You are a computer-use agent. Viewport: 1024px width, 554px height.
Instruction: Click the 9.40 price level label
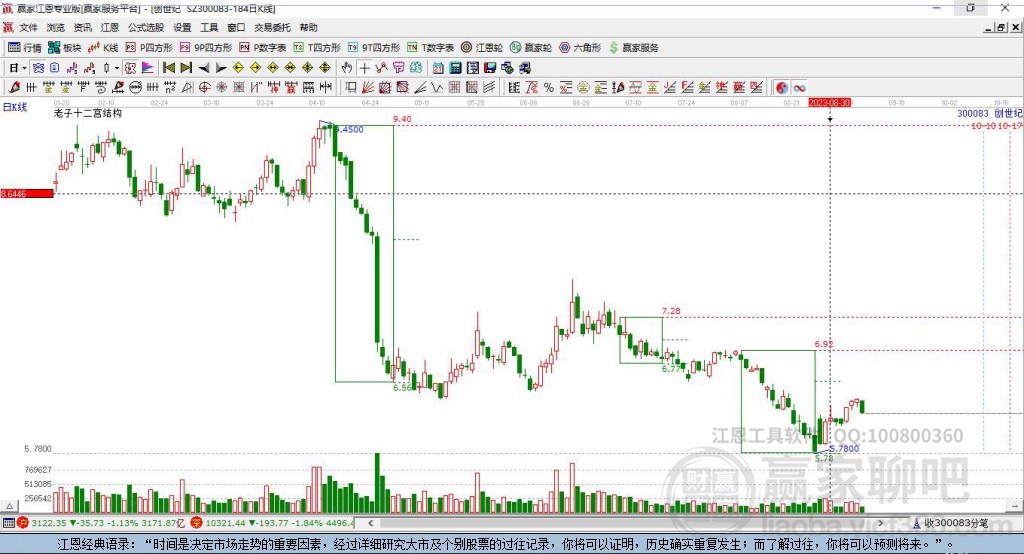(x=402, y=119)
